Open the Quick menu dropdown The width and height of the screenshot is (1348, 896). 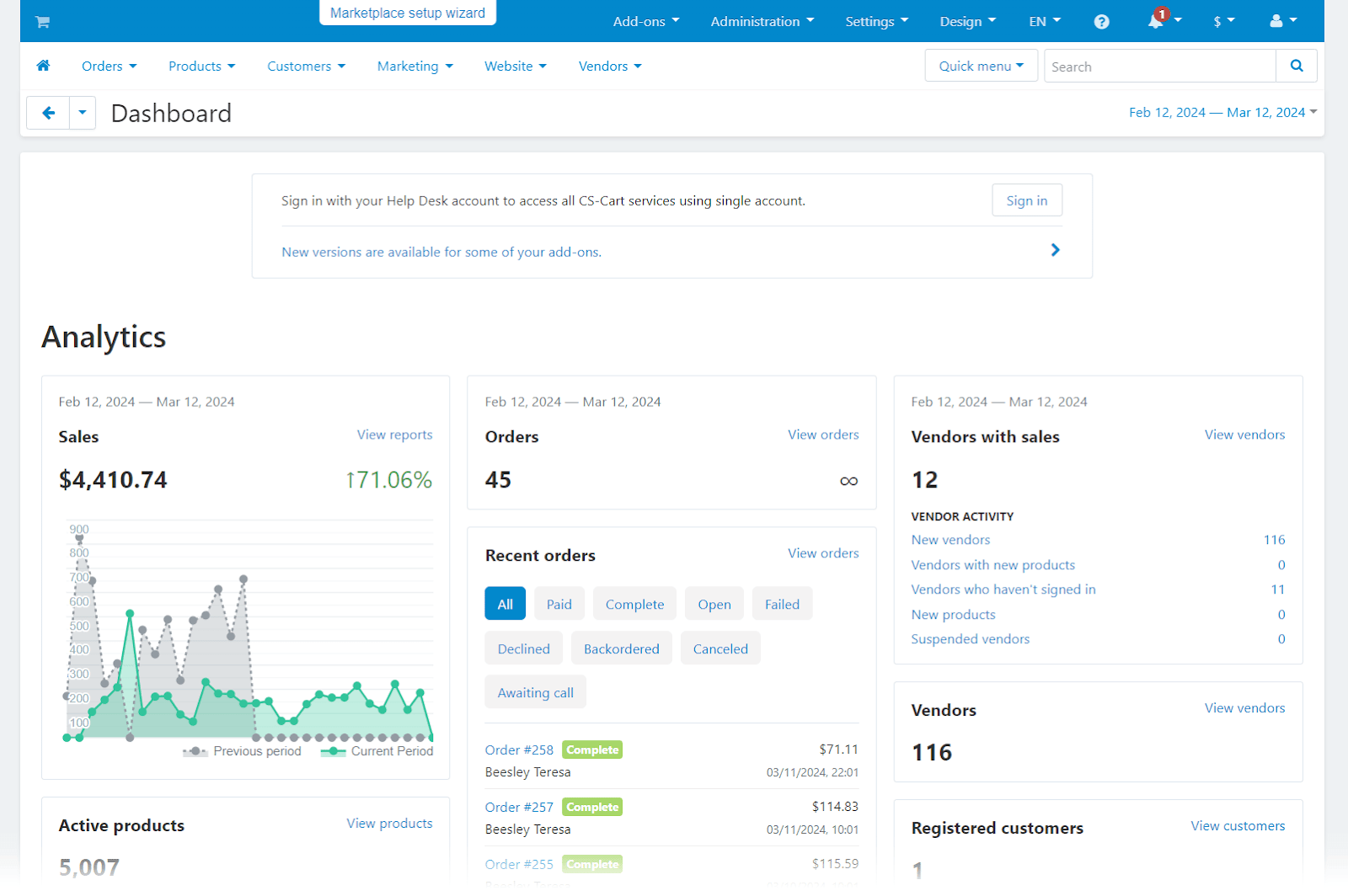(980, 65)
